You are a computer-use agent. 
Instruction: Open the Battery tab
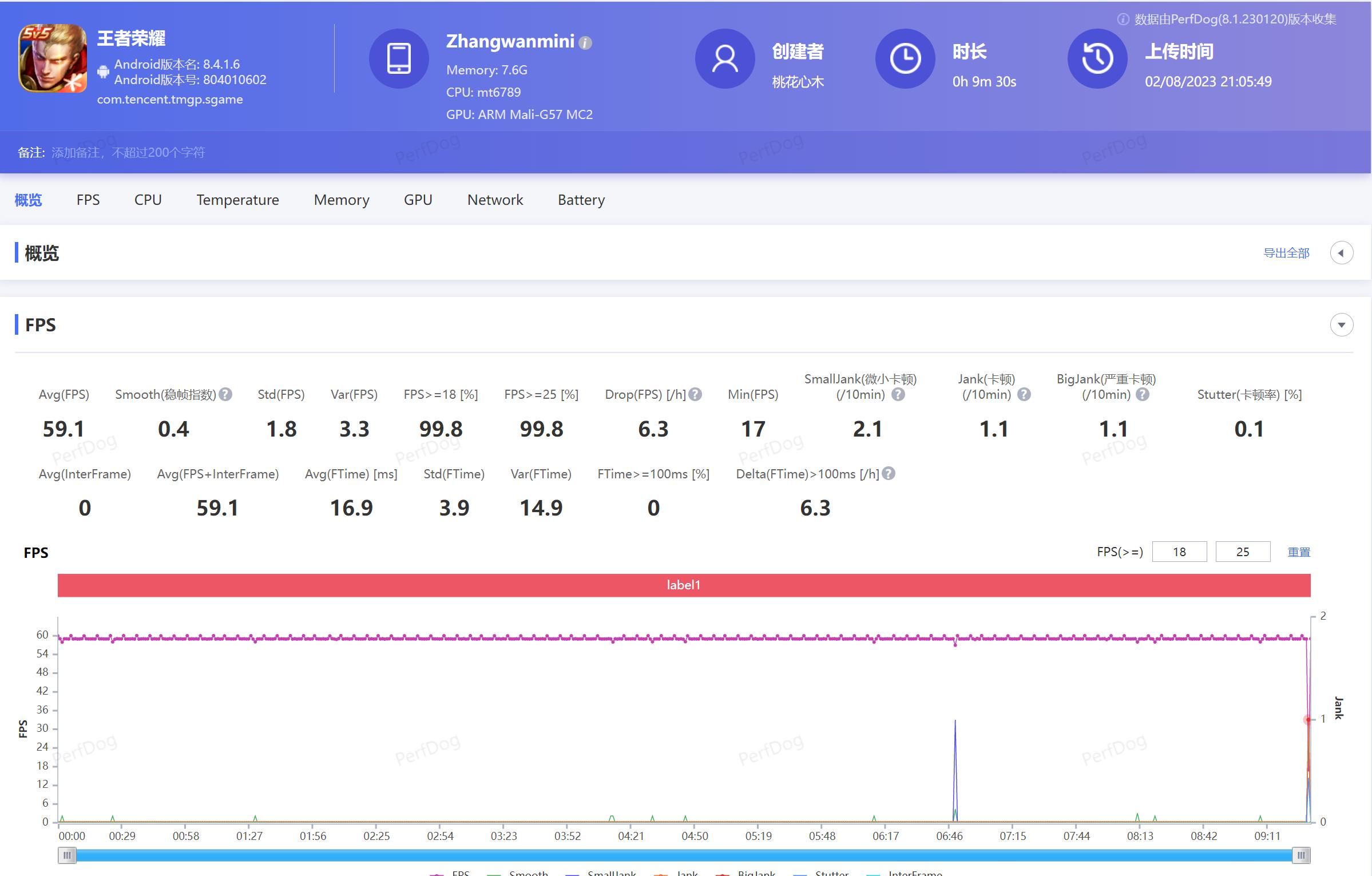581,200
